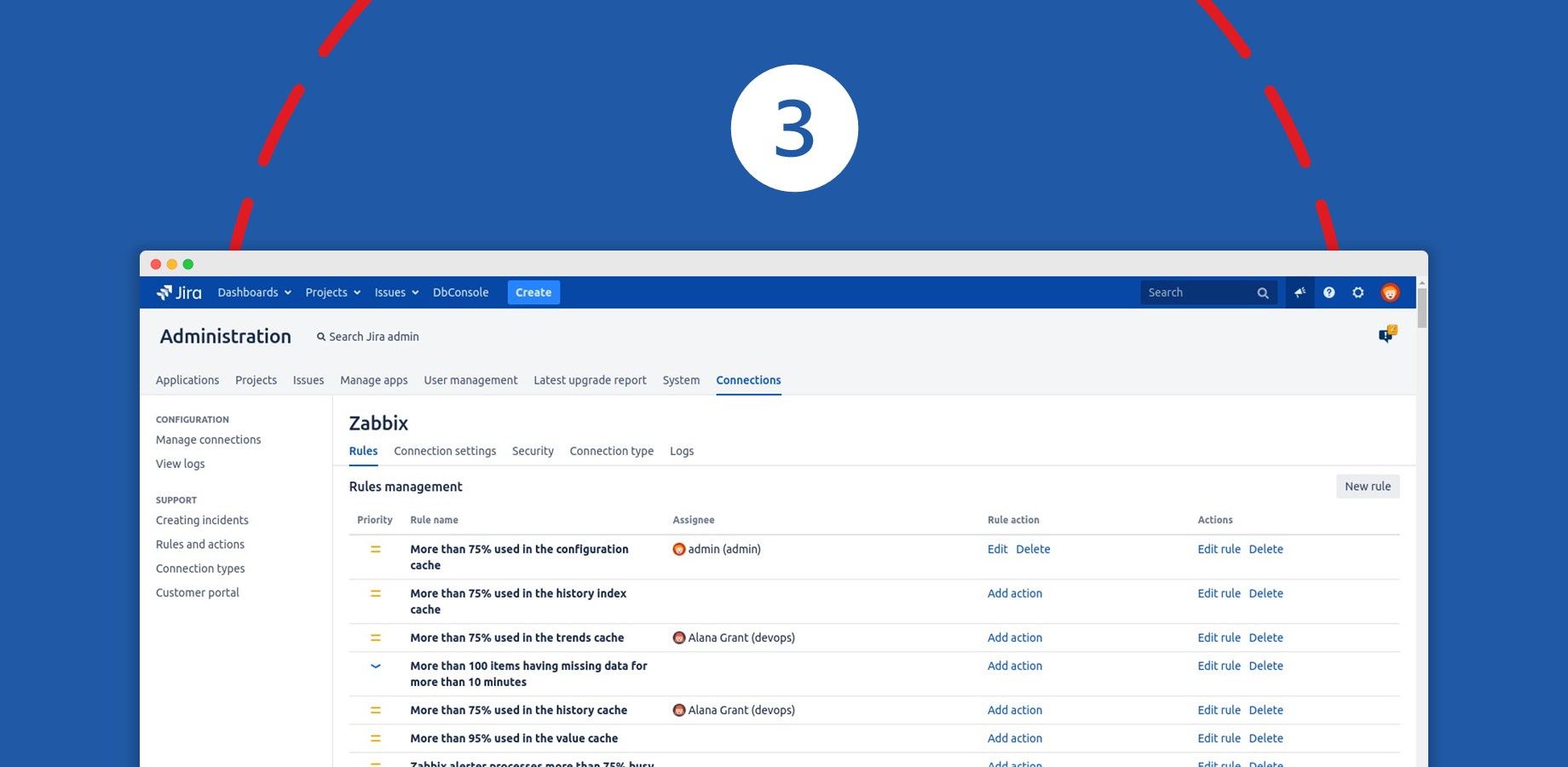Viewport: 1568px width, 767px height.
Task: Open the help question mark icon
Action: (x=1329, y=292)
